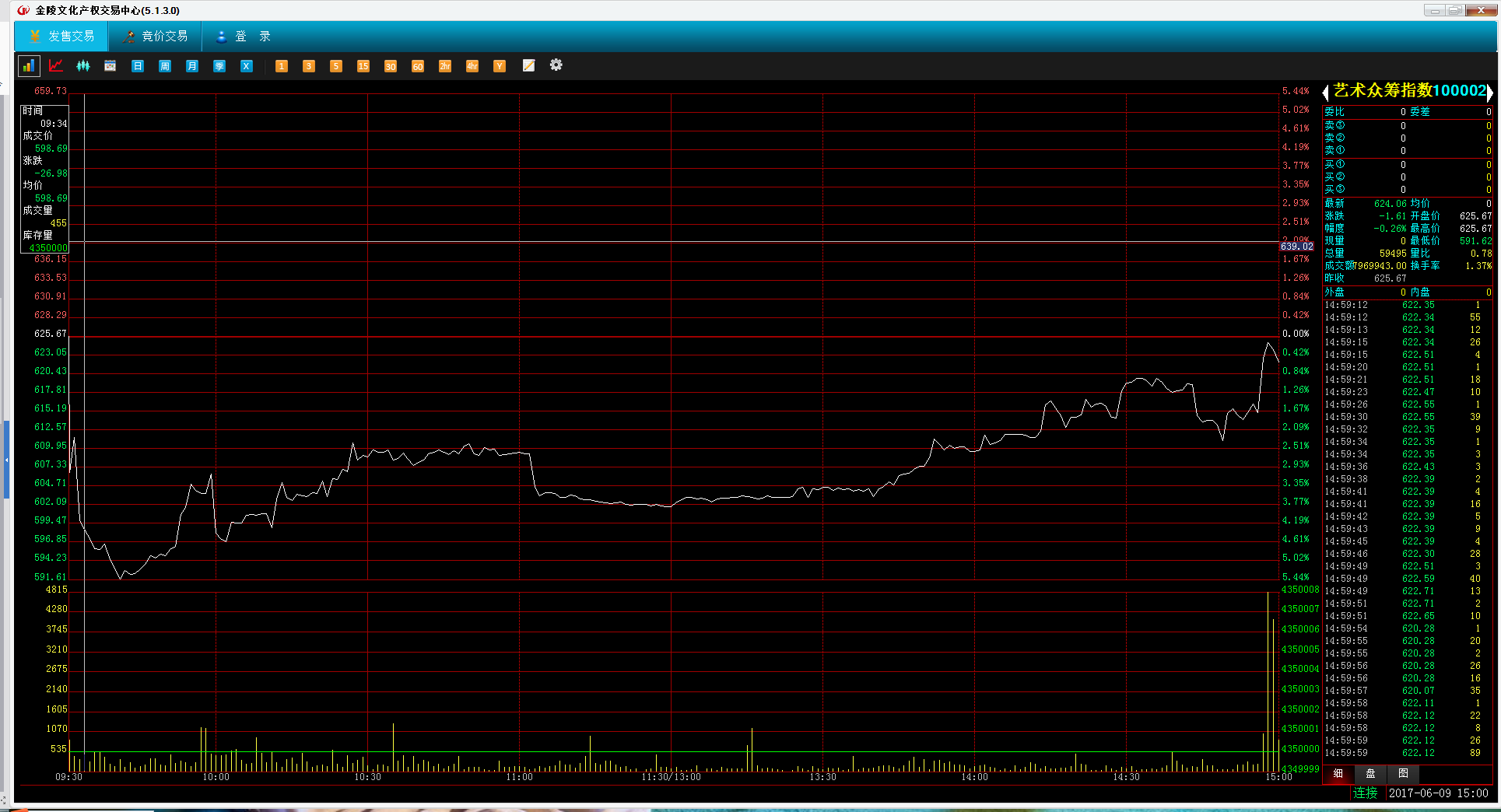Choose the 3-minute orange interval icon
Image resolution: width=1501 pixels, height=812 pixels.
[x=309, y=66]
